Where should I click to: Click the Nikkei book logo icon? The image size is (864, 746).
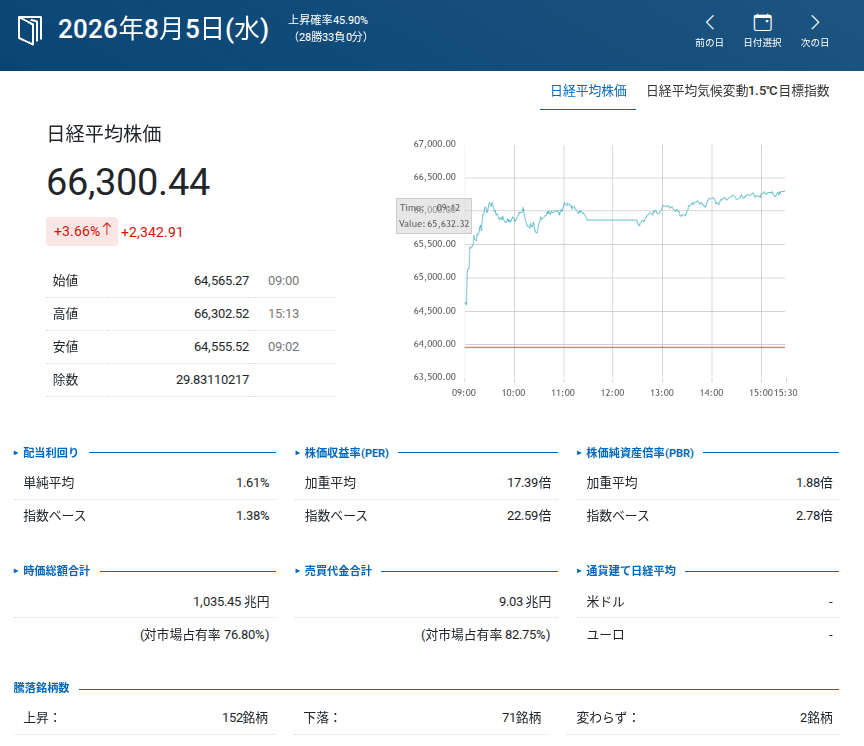(30, 30)
